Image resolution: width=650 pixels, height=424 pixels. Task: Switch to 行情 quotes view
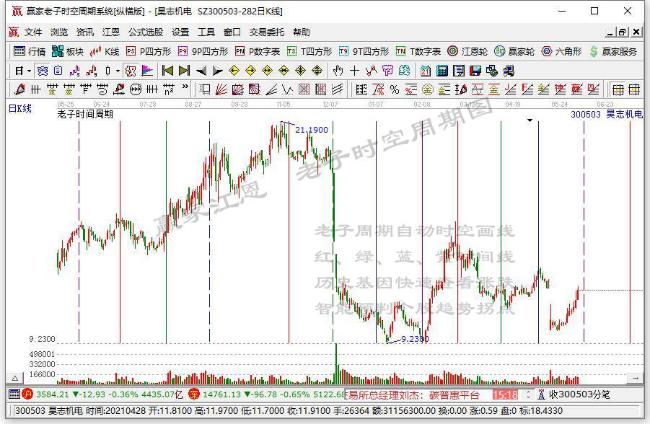29,51
